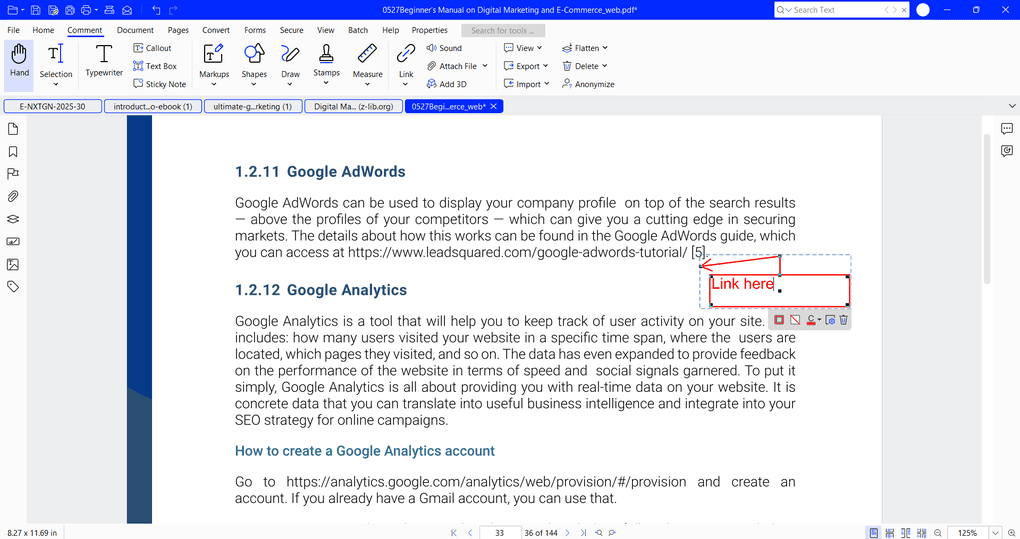The height and width of the screenshot is (539, 1020).
Task: Delete the annotation with the trash icon
Action: (x=844, y=320)
